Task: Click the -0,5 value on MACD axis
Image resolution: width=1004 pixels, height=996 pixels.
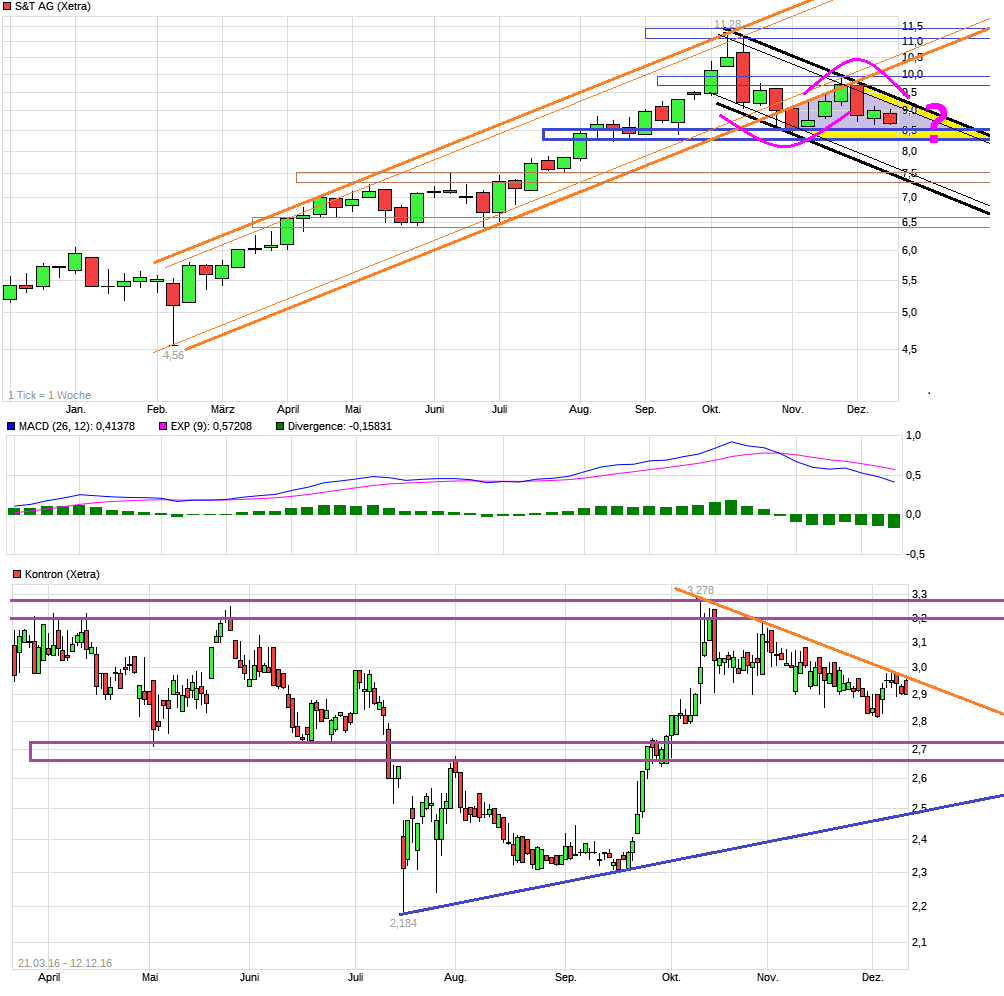Action: click(916, 554)
